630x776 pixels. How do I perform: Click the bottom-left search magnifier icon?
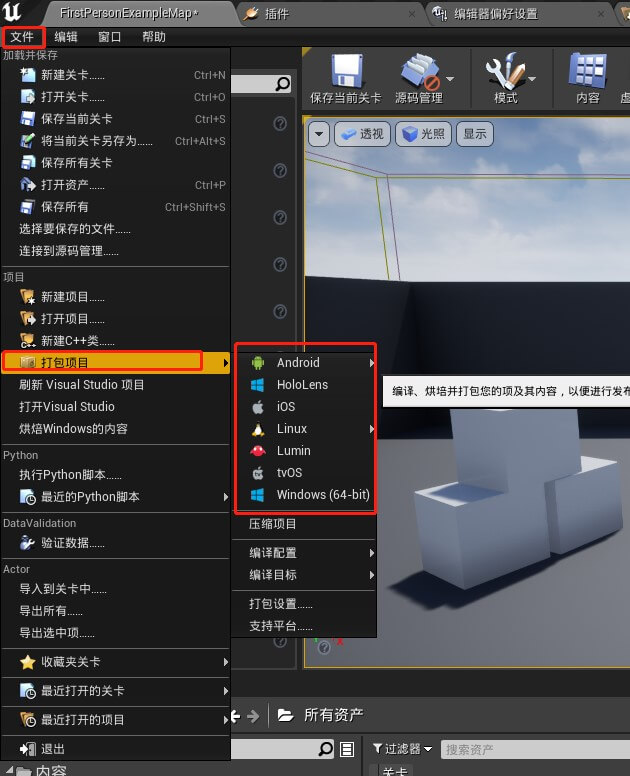coord(326,748)
